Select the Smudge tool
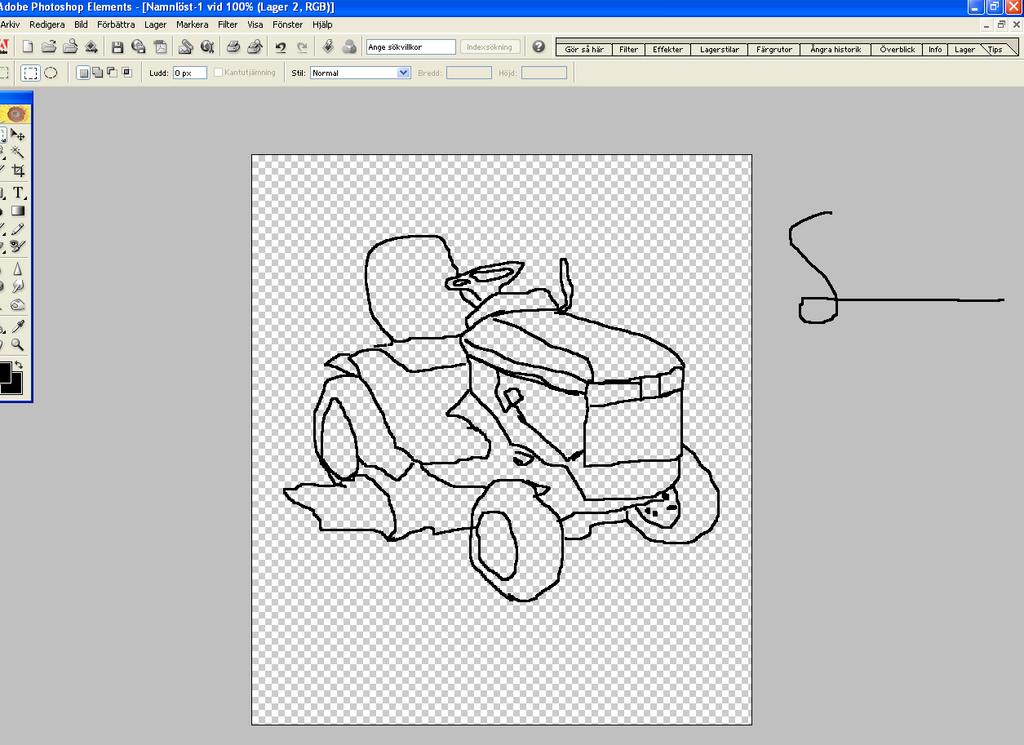 click(x=18, y=286)
